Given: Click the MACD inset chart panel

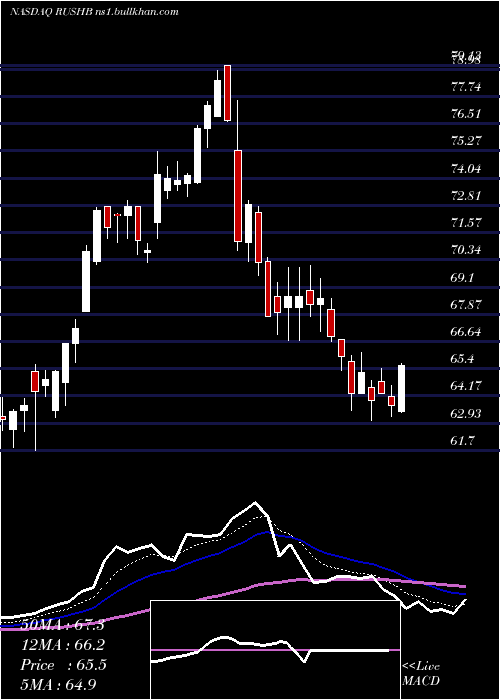Looking at the screenshot, I should point(275,650).
